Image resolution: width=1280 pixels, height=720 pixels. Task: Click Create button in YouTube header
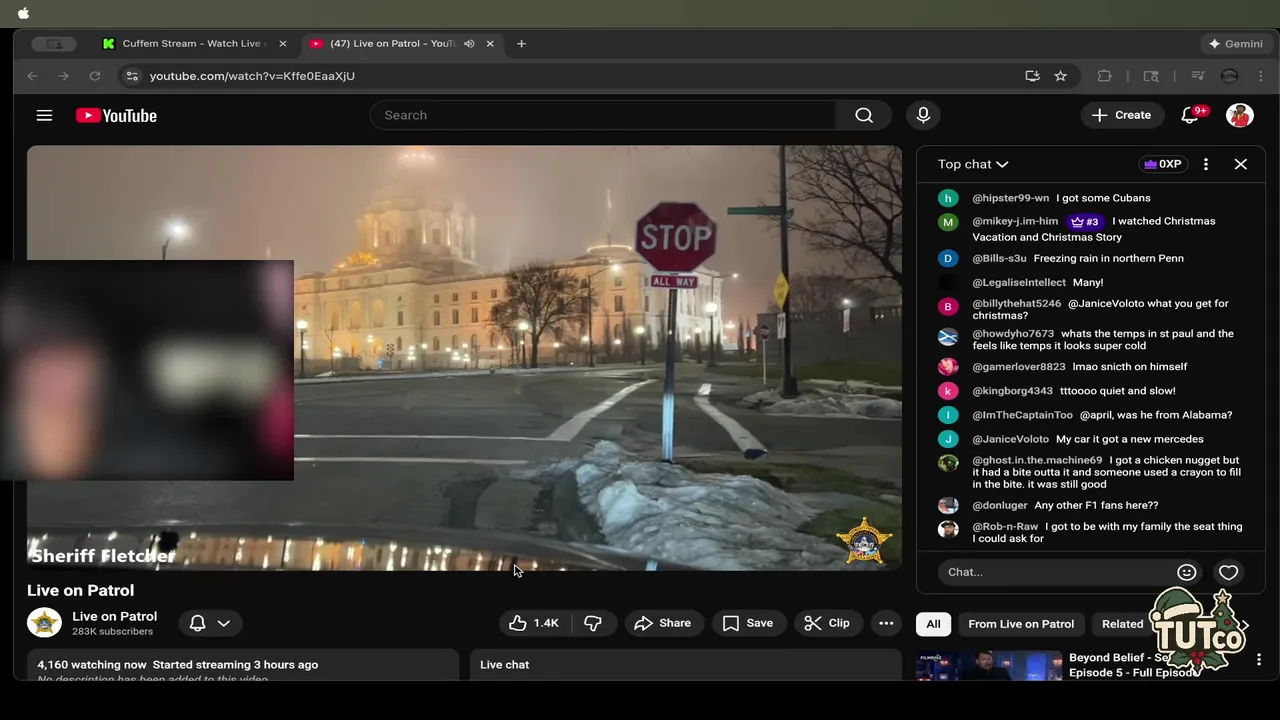point(1122,115)
